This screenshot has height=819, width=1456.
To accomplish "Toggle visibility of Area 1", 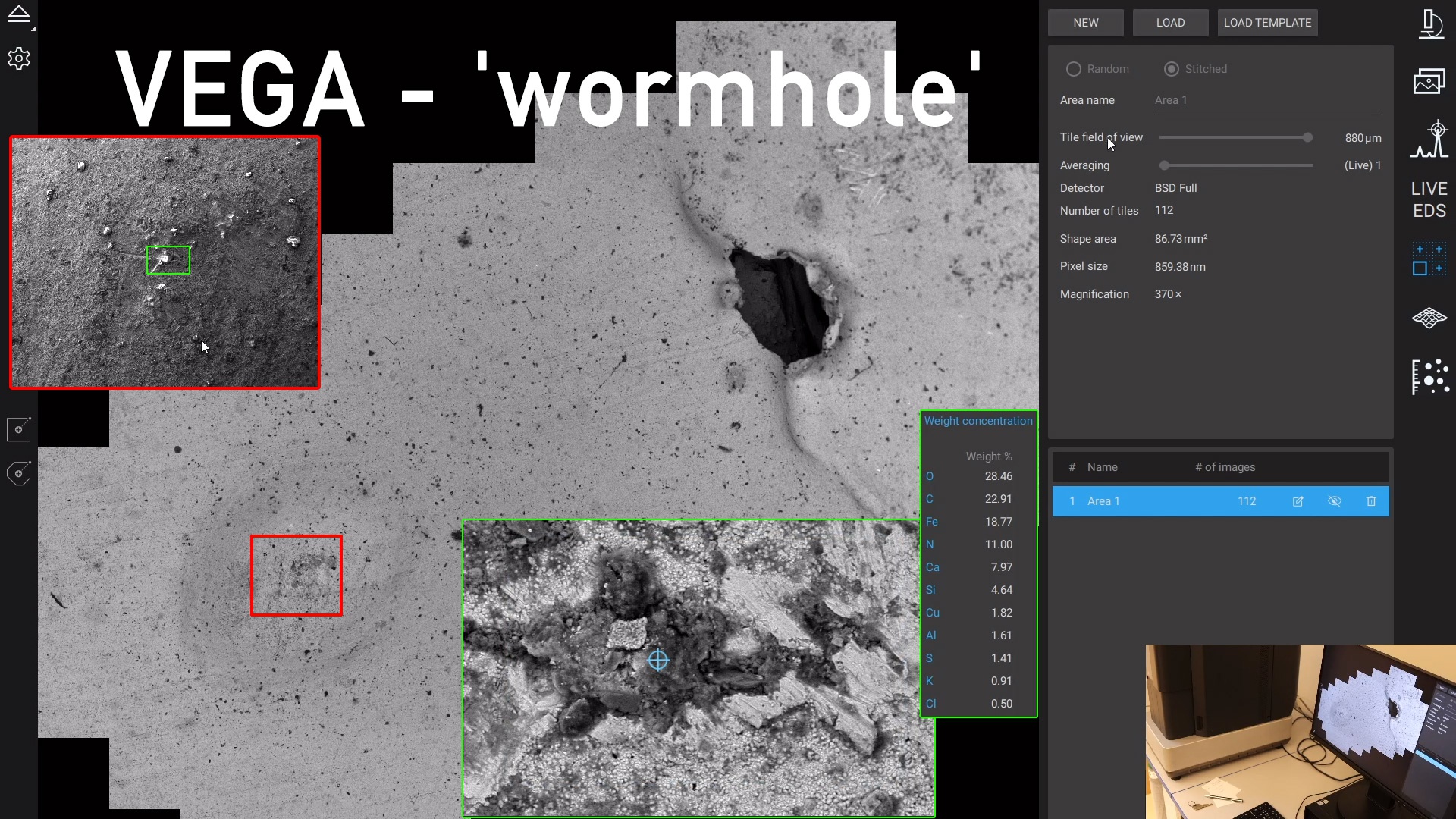I will pos(1335,501).
